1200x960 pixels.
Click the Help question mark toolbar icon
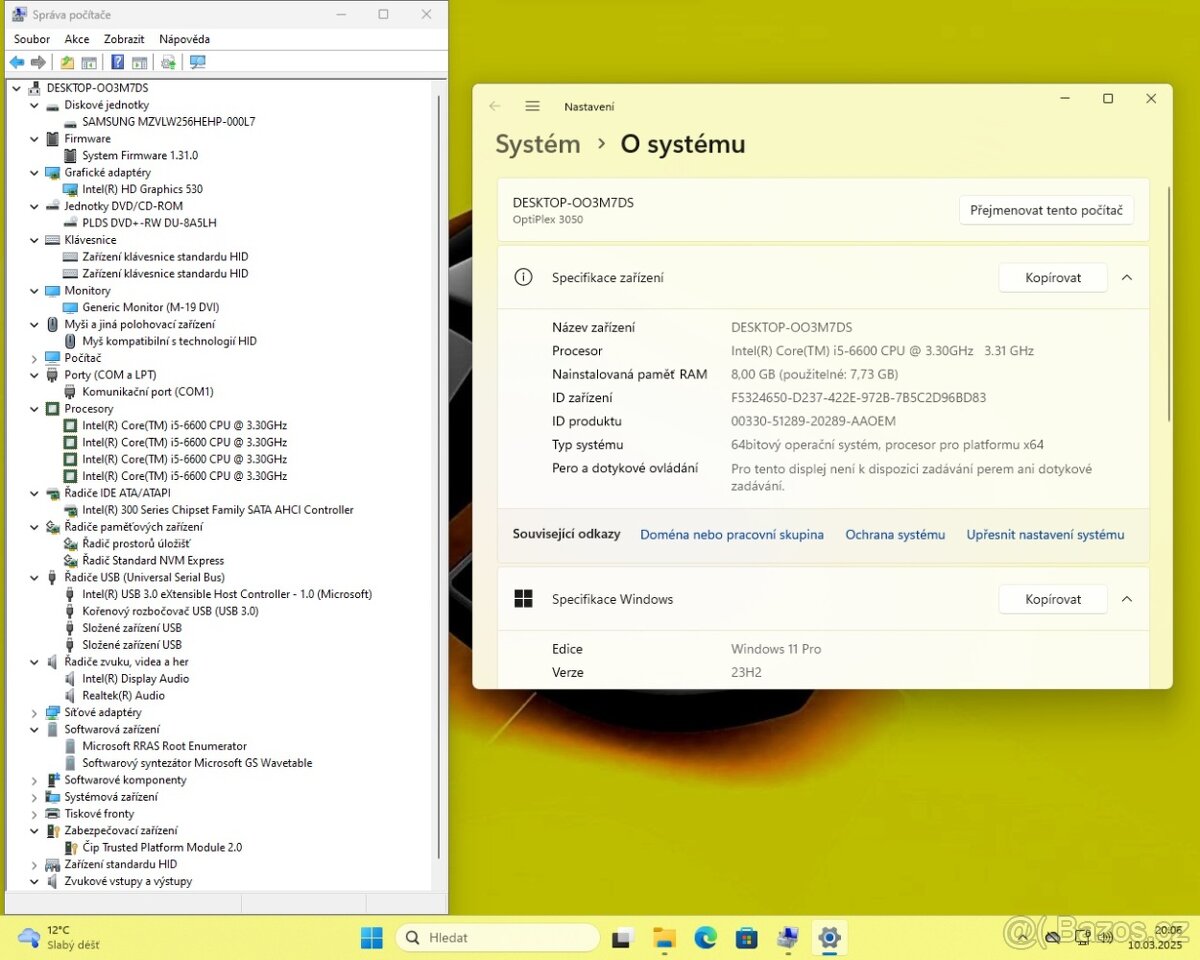pos(118,61)
